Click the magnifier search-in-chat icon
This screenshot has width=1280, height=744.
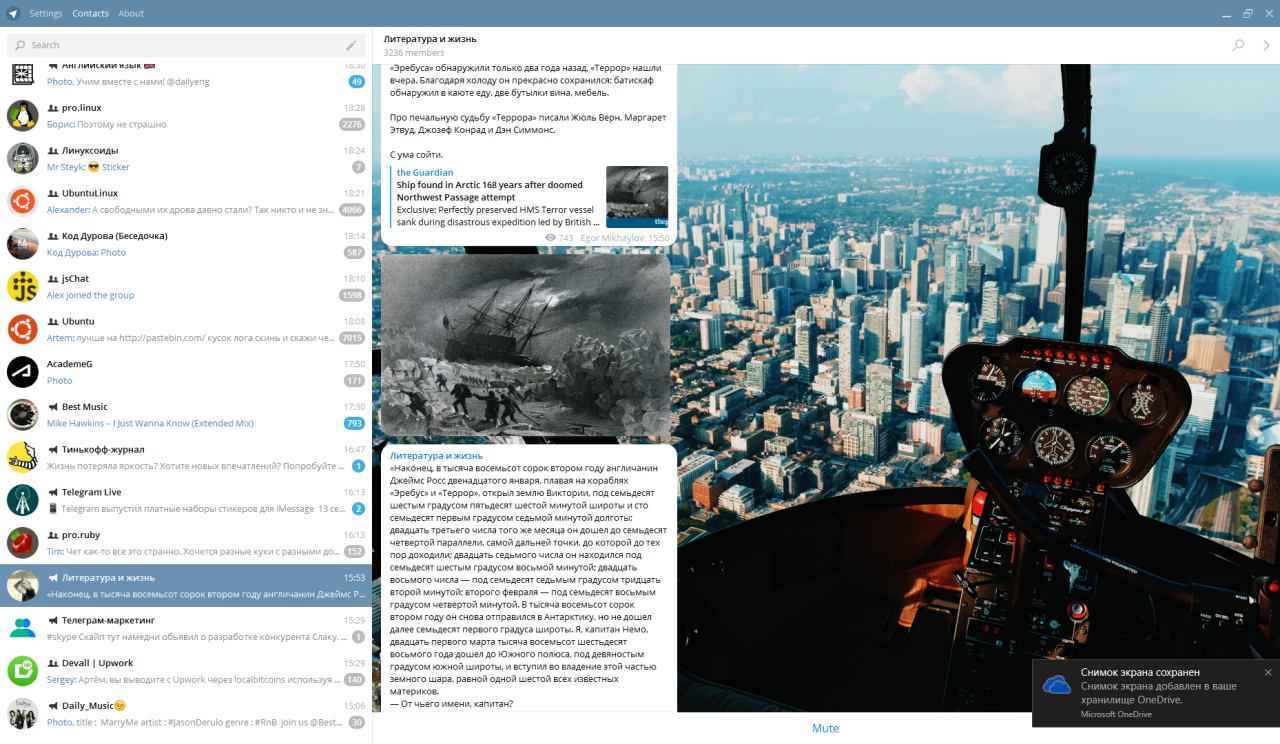[x=1238, y=45]
